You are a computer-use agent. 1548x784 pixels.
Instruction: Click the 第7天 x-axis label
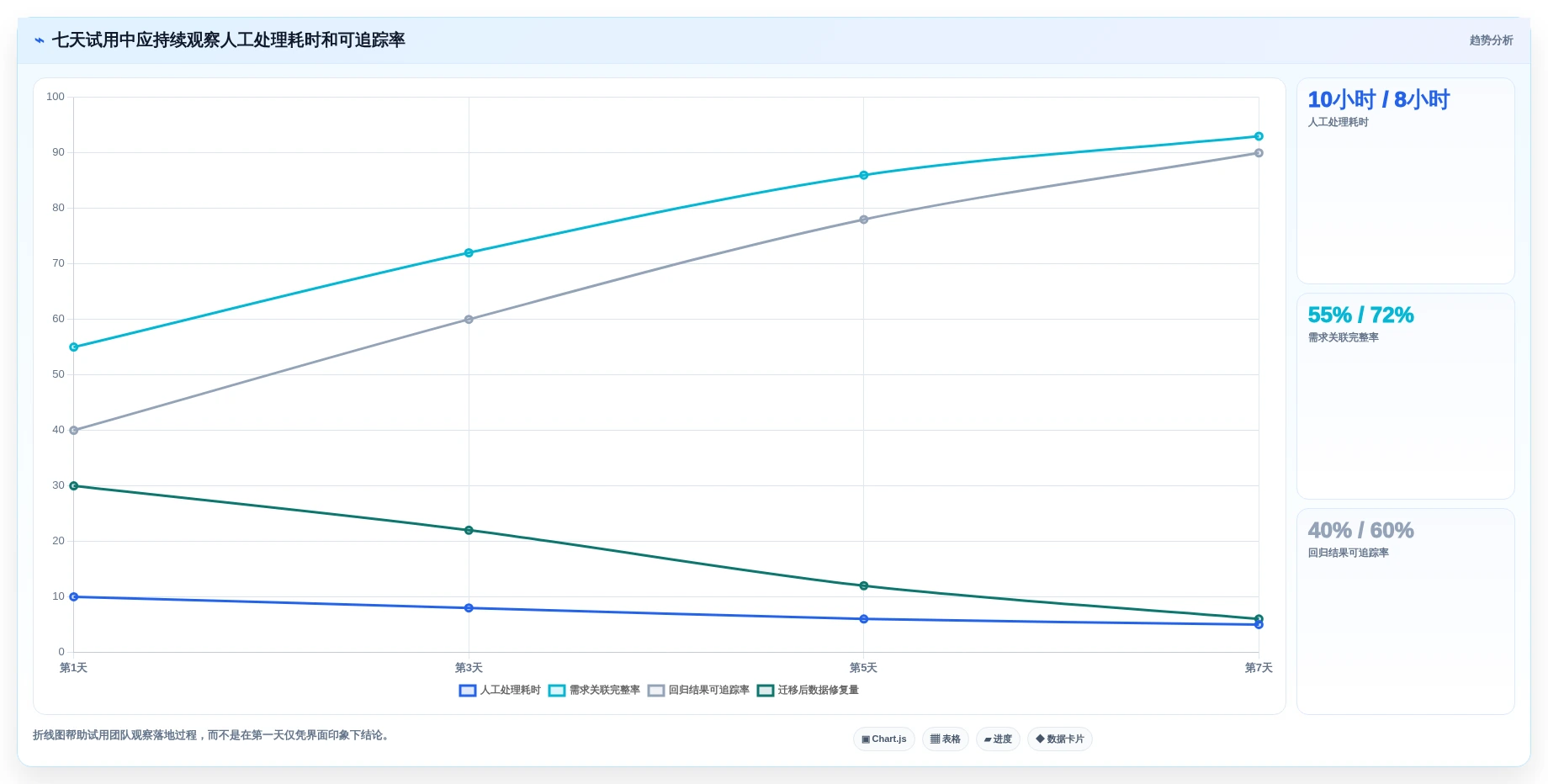coord(1259,668)
